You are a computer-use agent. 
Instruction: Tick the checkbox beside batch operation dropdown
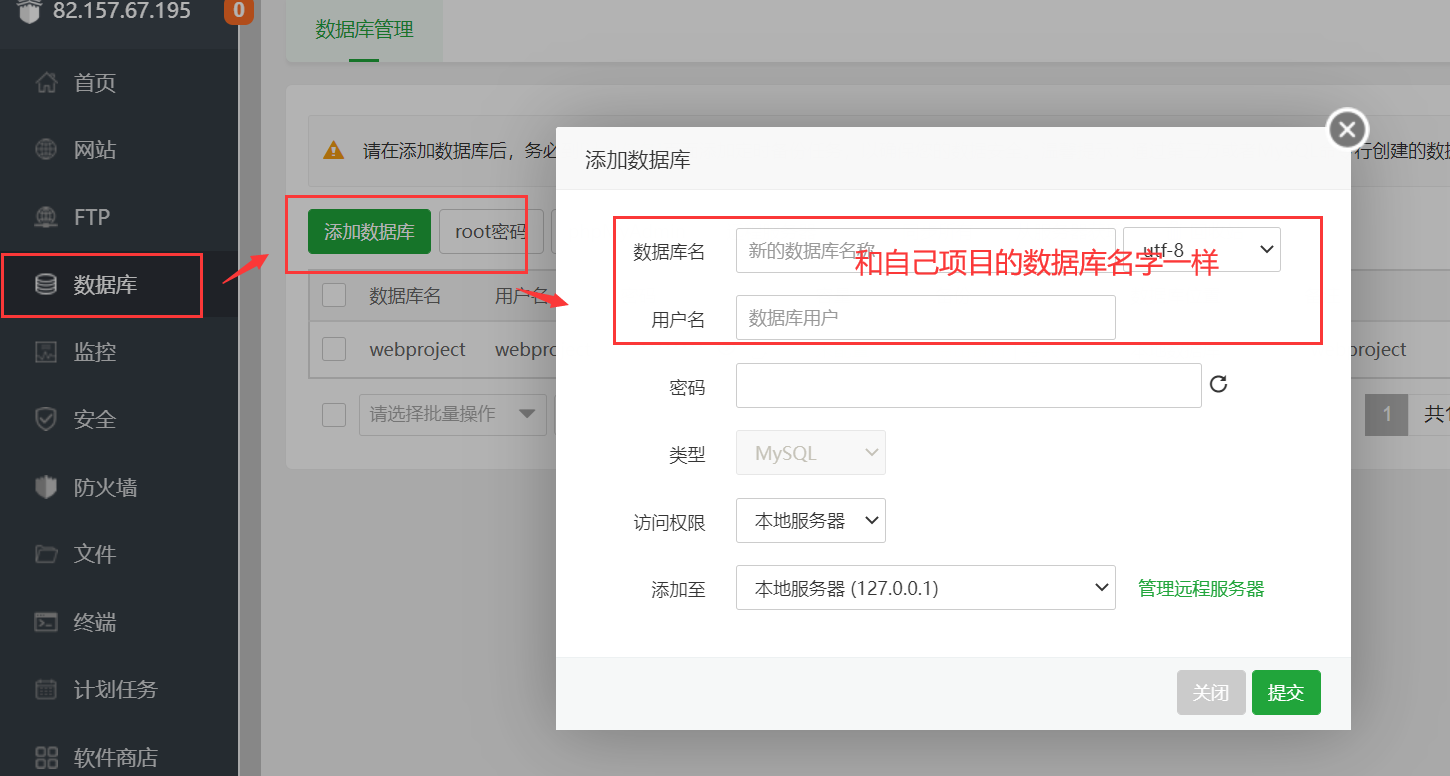tap(334, 414)
